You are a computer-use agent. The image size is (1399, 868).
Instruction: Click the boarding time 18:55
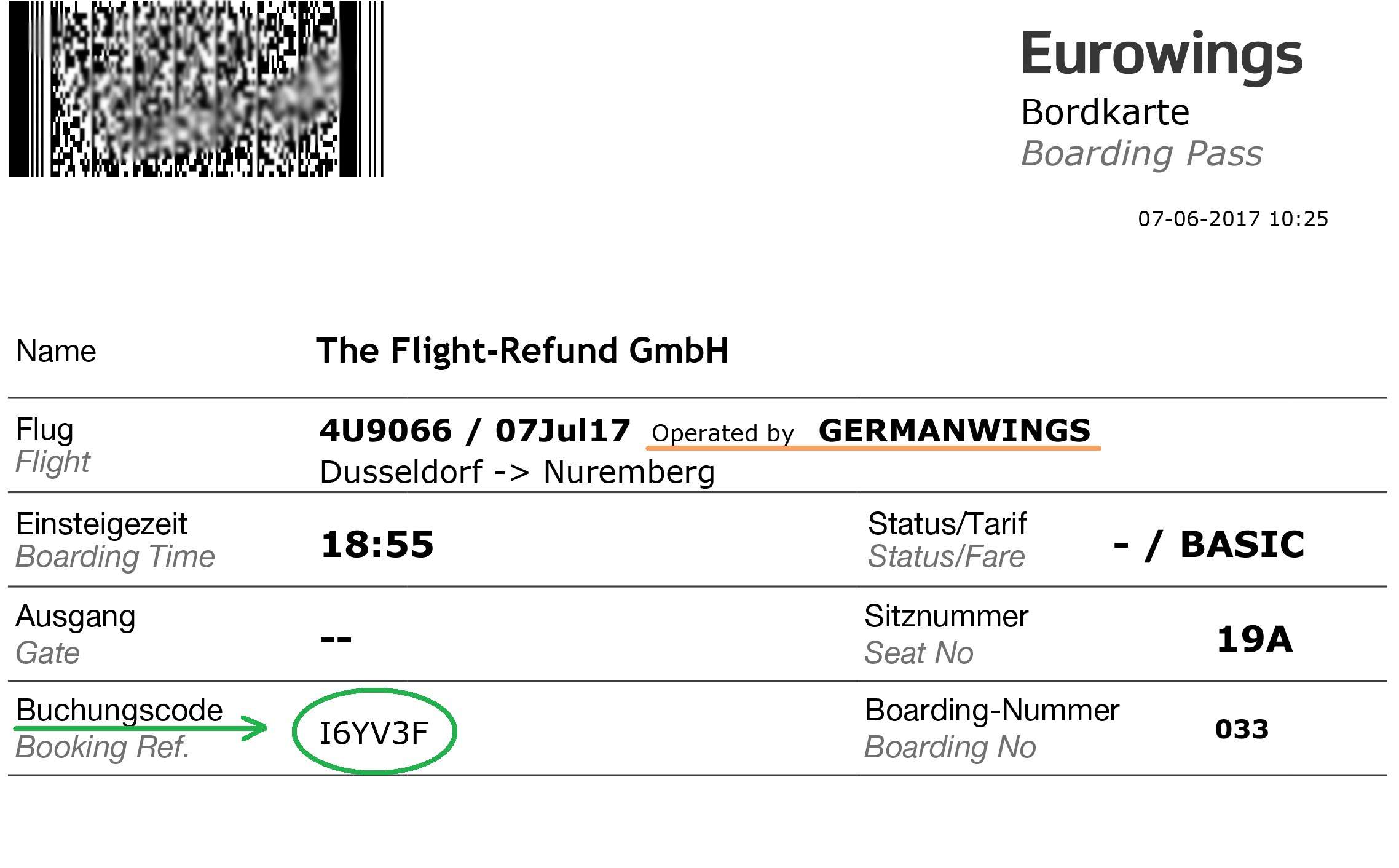(x=377, y=545)
